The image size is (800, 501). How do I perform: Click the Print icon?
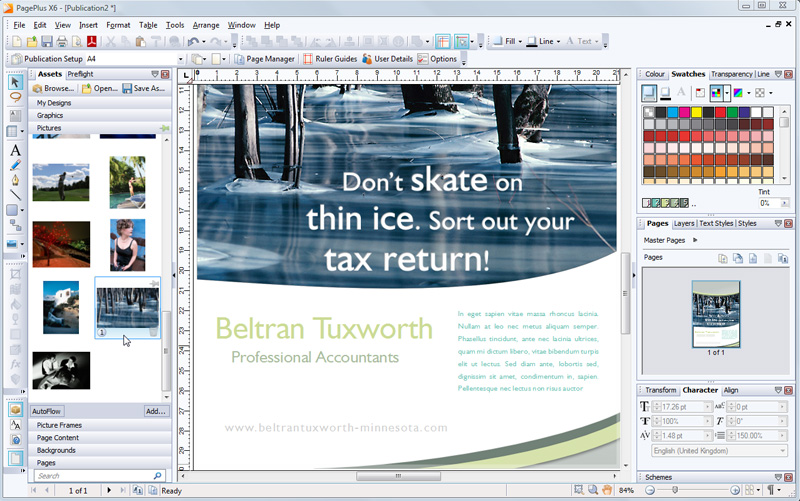click(62, 42)
